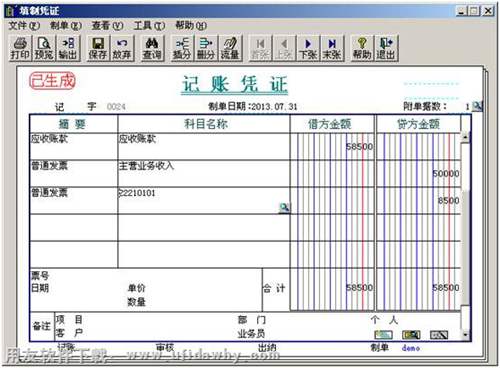Click scrollbar up arrow of voucher table
500x368 pixels.
pyautogui.click(x=465, y=137)
